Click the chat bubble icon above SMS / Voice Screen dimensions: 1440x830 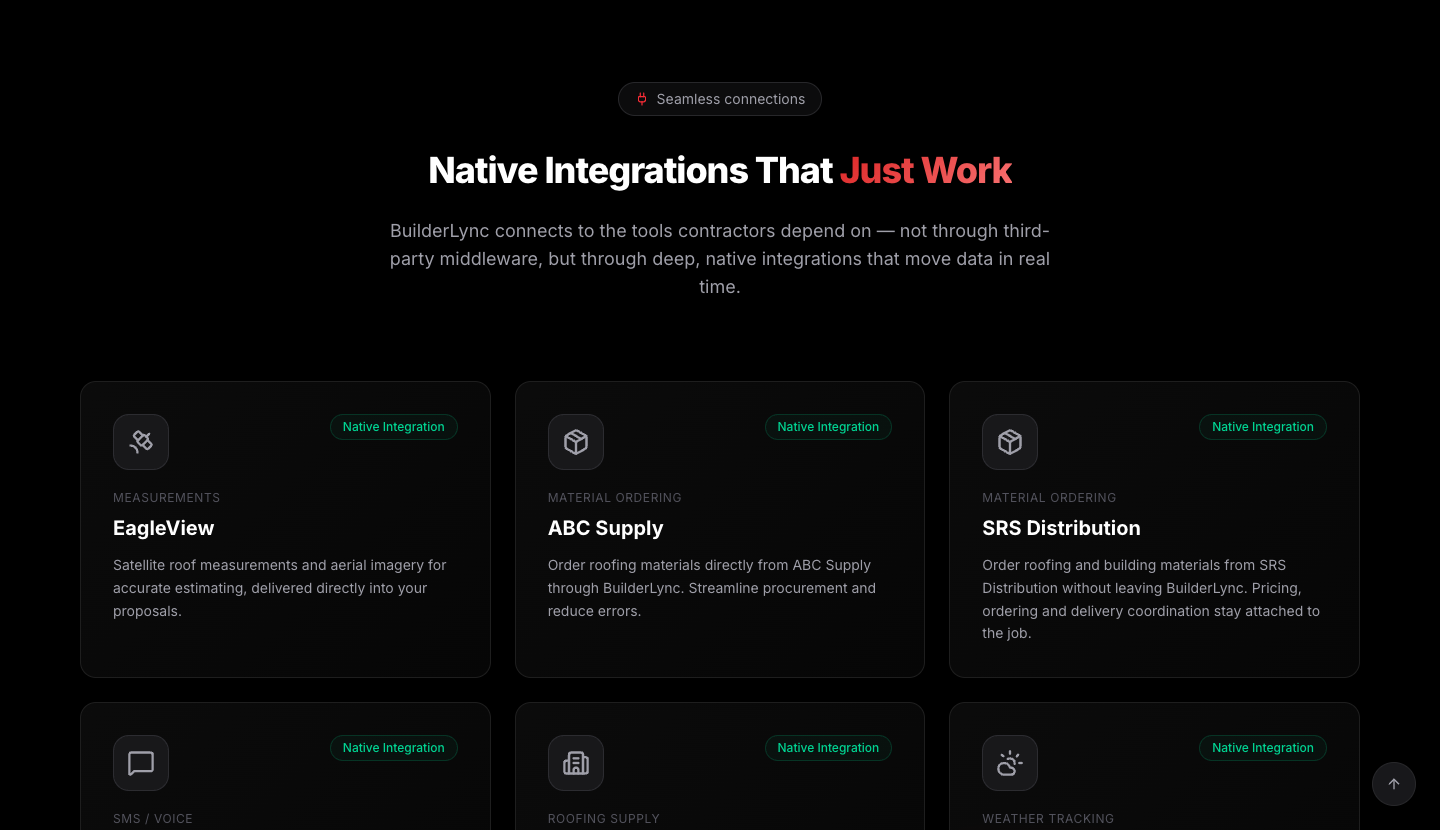tap(141, 763)
